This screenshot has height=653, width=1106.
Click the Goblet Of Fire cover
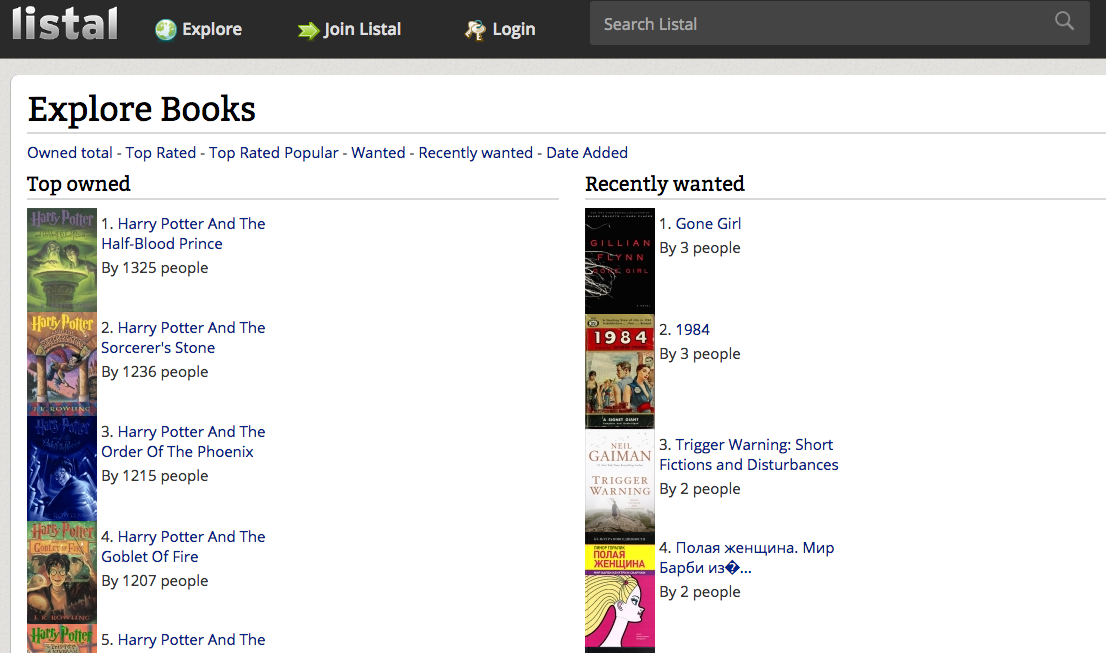pos(62,572)
